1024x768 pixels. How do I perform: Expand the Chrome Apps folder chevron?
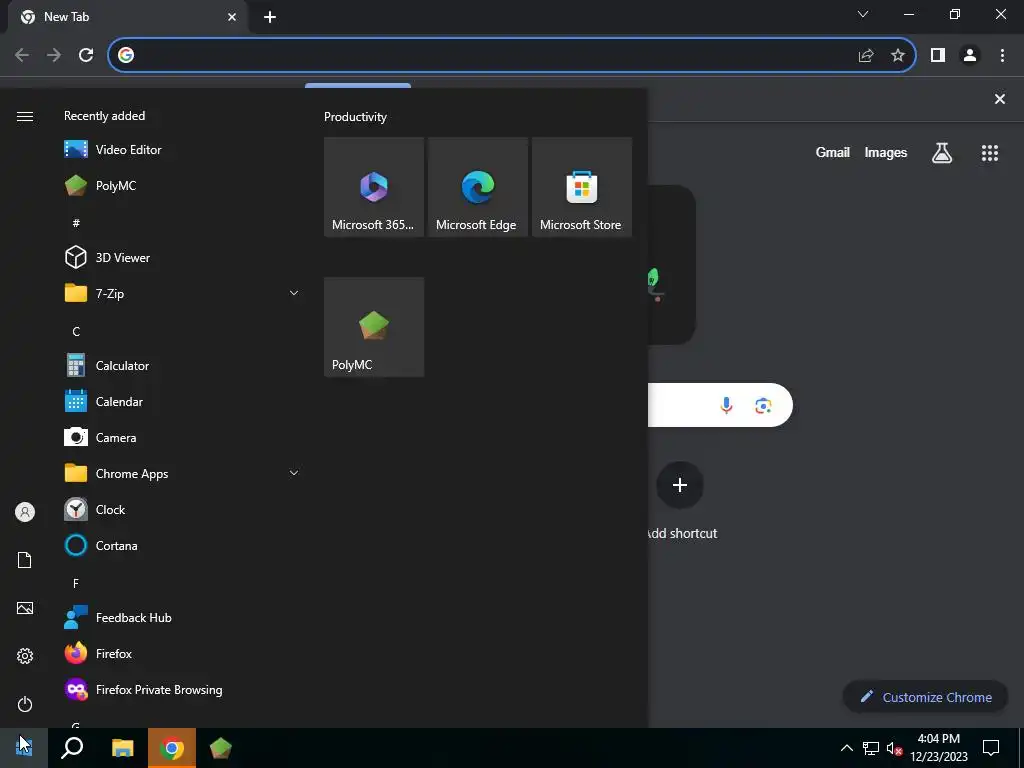tap(294, 473)
